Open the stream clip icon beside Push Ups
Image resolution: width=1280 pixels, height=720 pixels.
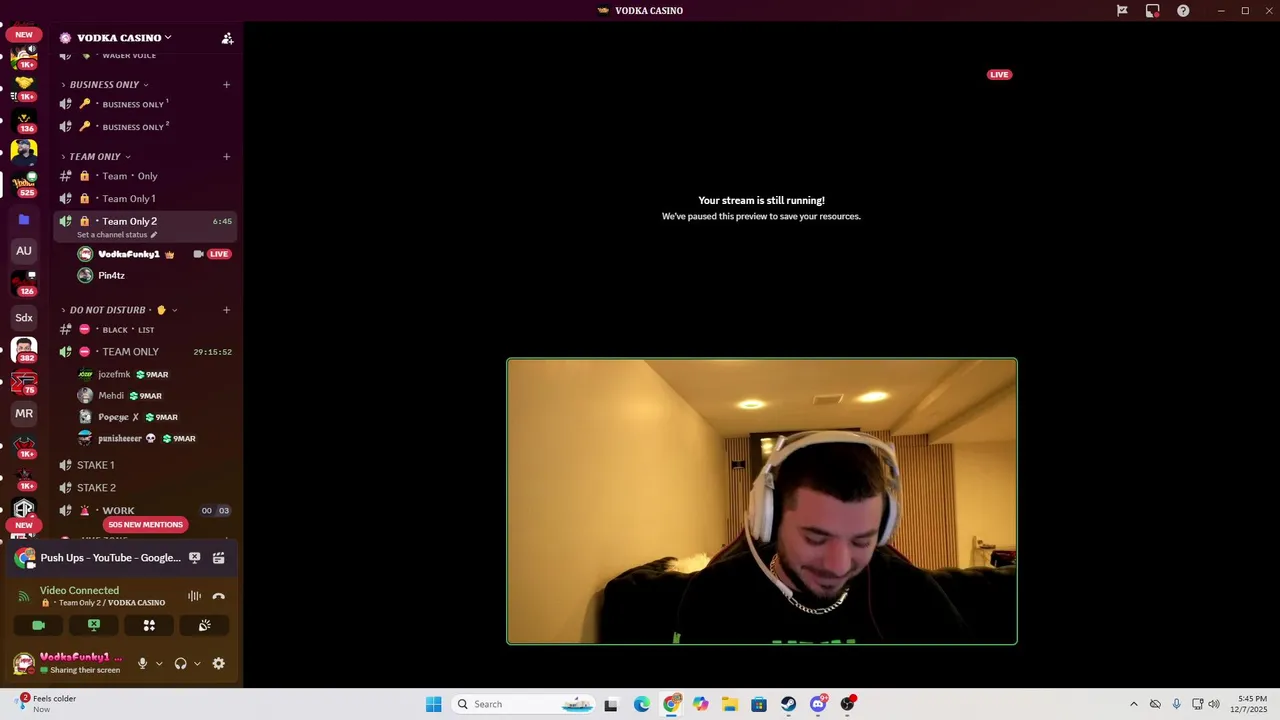tap(218, 558)
